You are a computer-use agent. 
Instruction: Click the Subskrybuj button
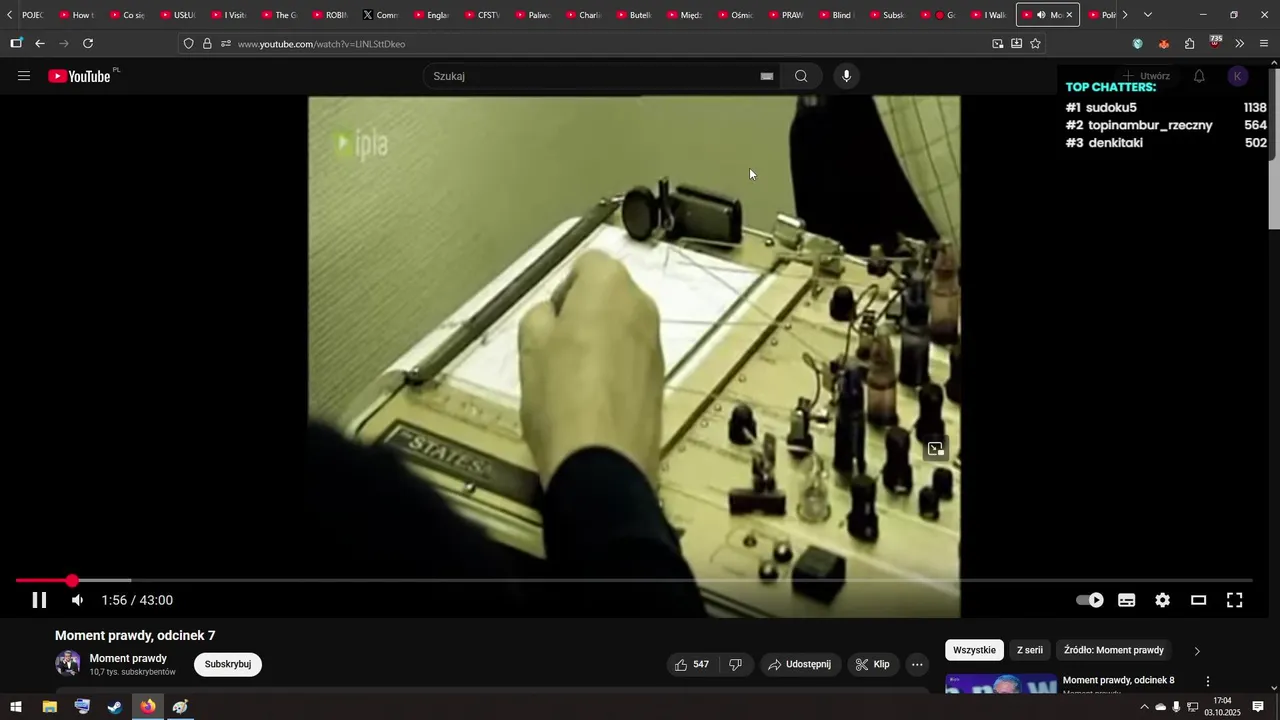pyautogui.click(x=228, y=664)
